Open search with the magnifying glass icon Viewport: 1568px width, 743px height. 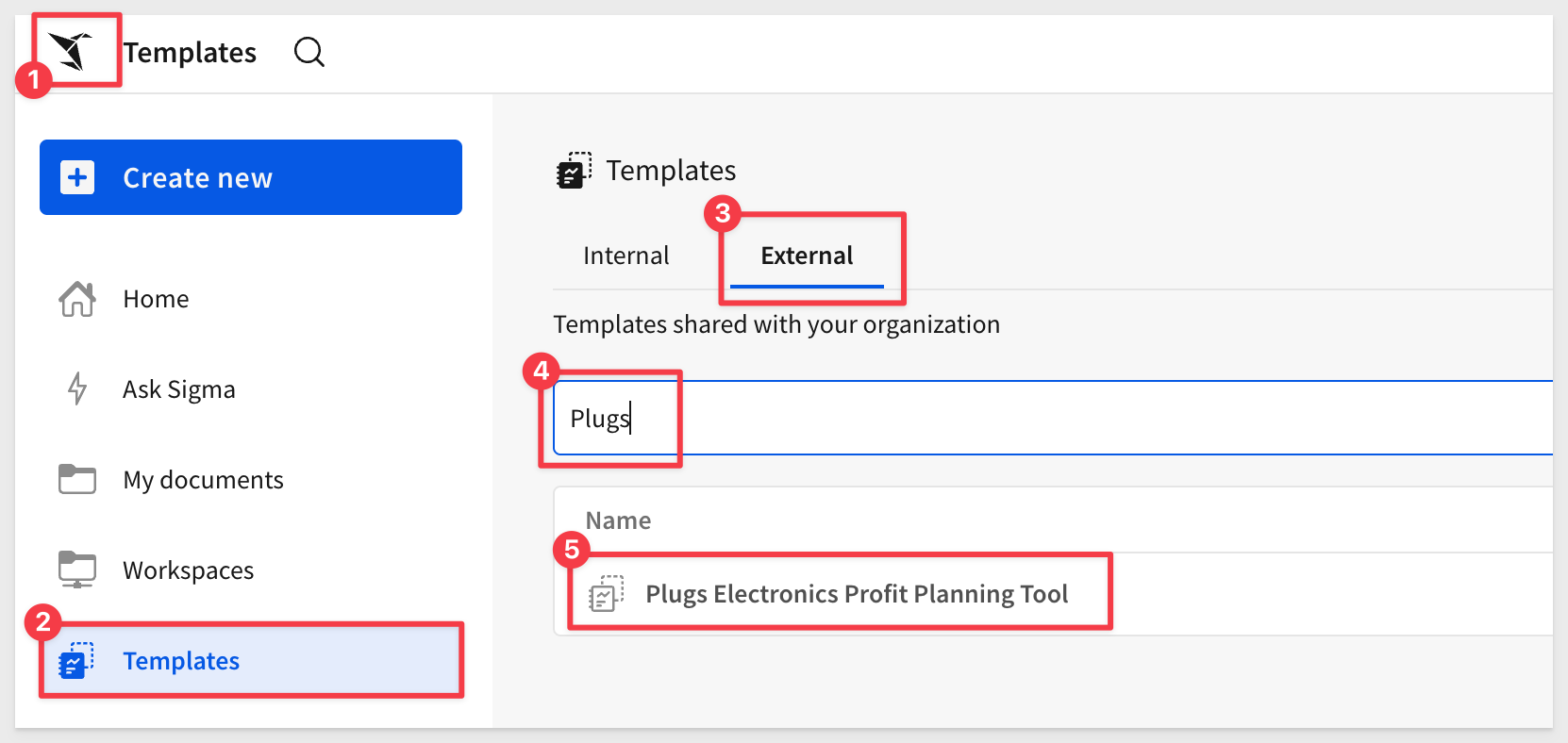click(309, 52)
